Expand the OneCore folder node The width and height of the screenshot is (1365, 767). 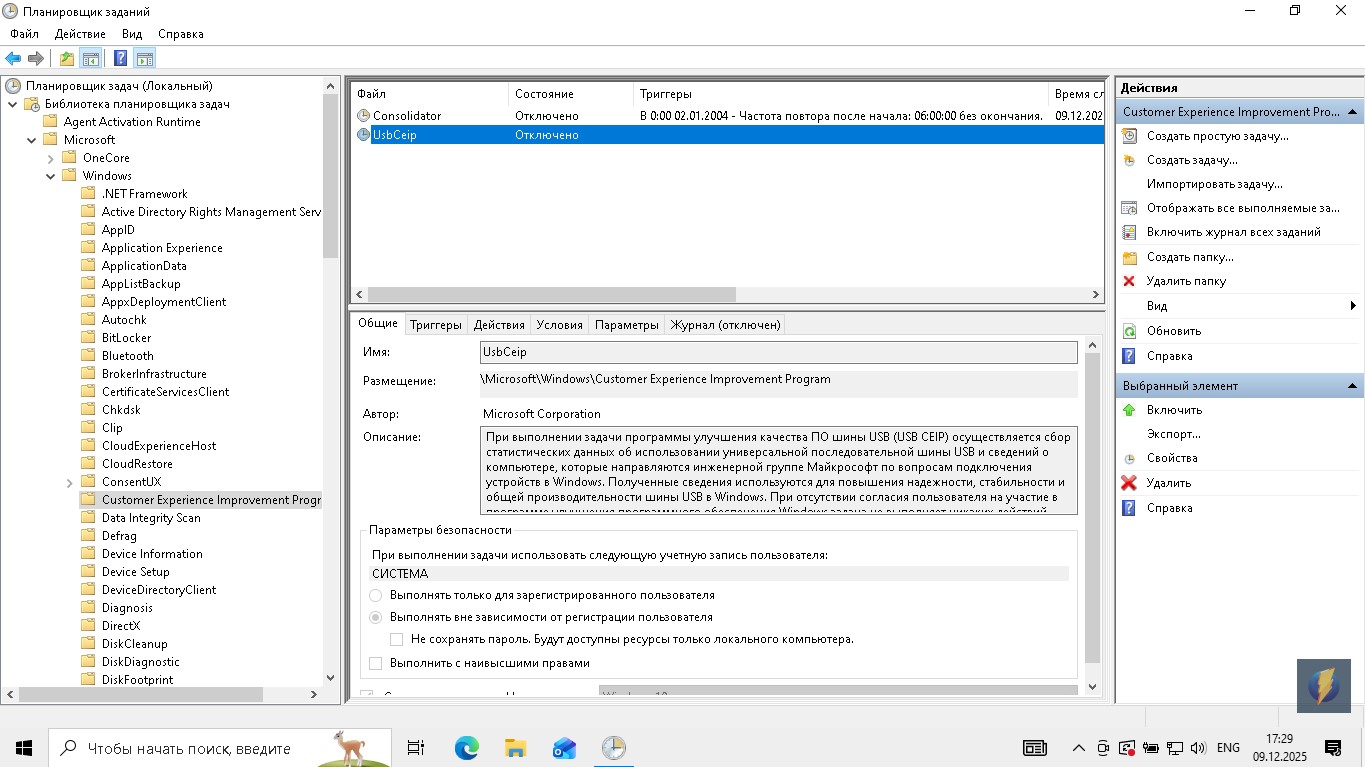(51, 158)
